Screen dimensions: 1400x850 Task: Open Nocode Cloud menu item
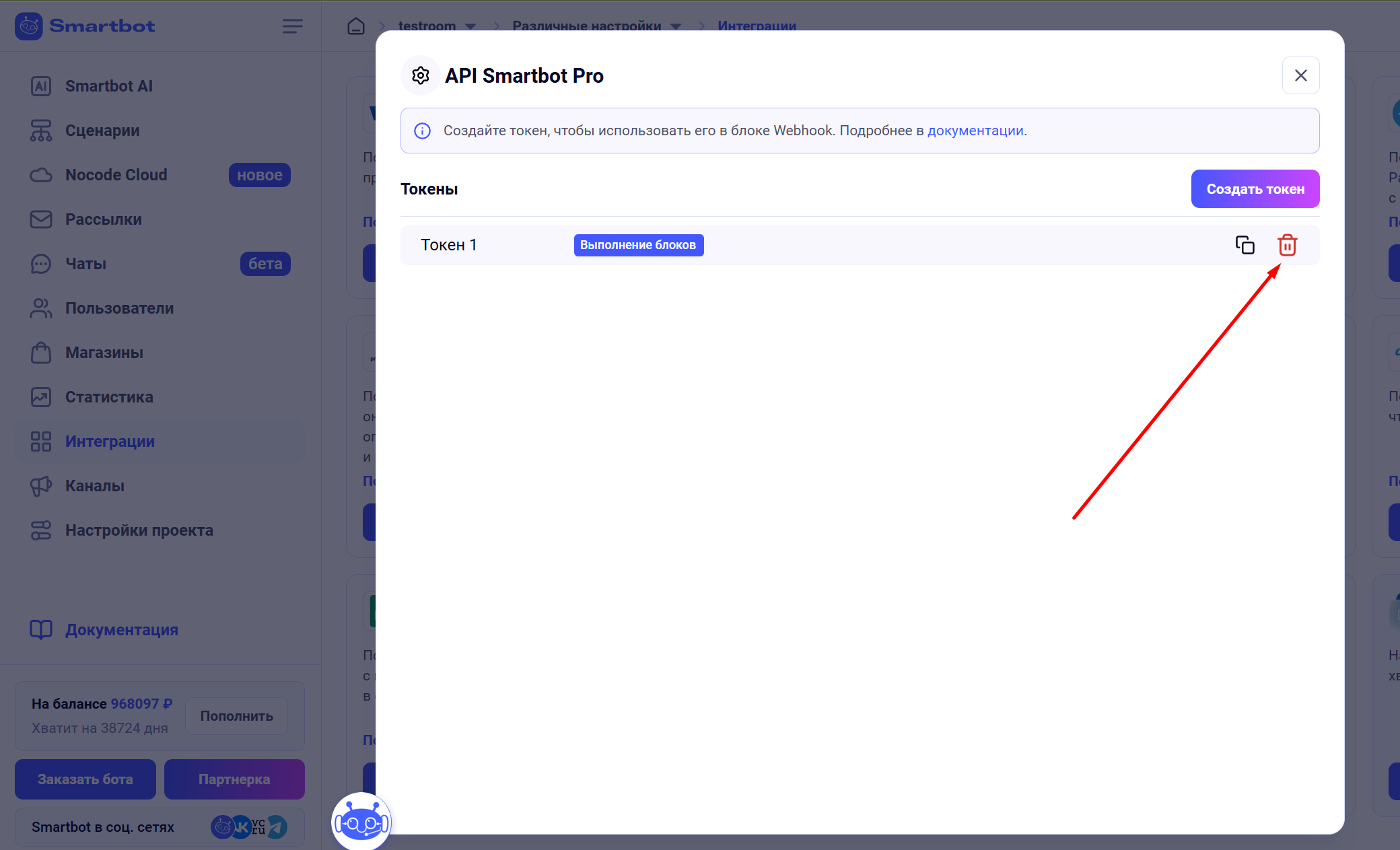point(116,175)
